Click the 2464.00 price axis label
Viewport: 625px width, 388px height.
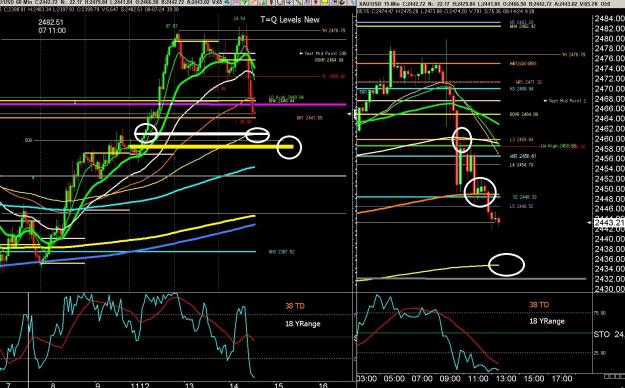point(609,118)
